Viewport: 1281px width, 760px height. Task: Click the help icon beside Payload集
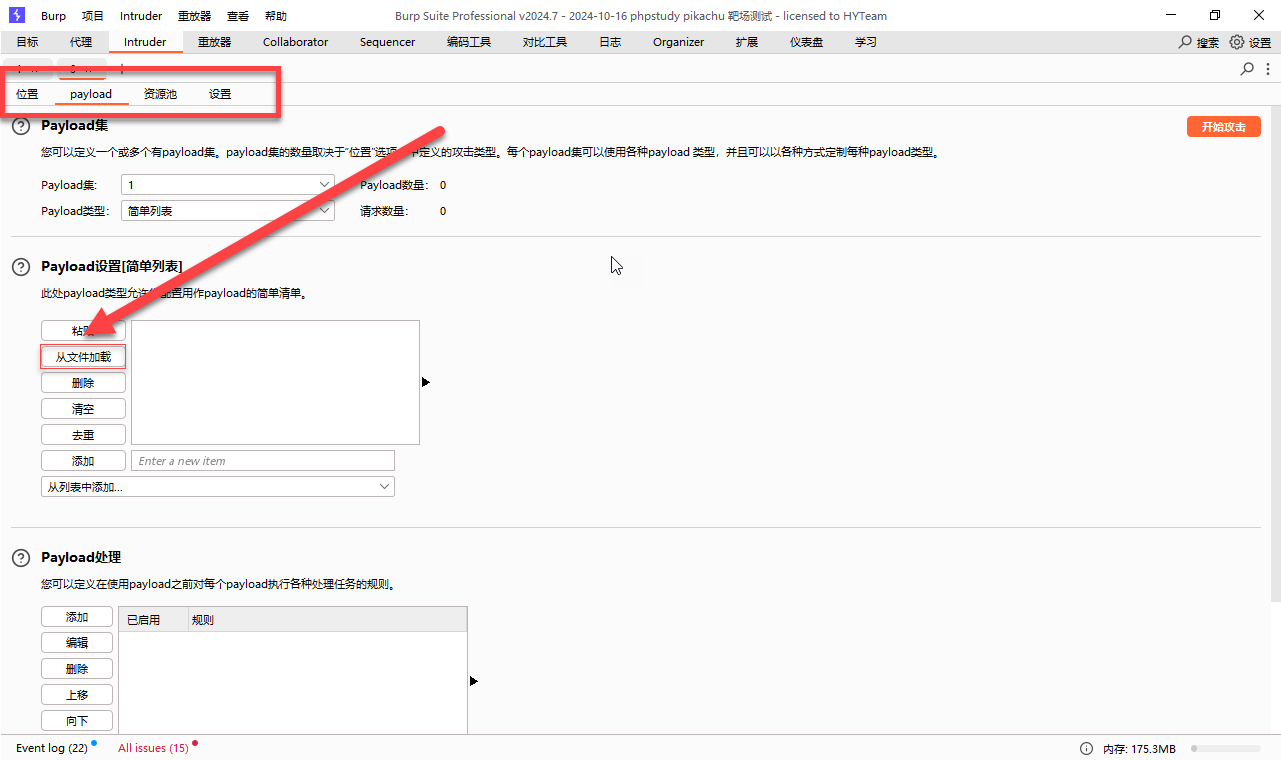click(x=20, y=127)
